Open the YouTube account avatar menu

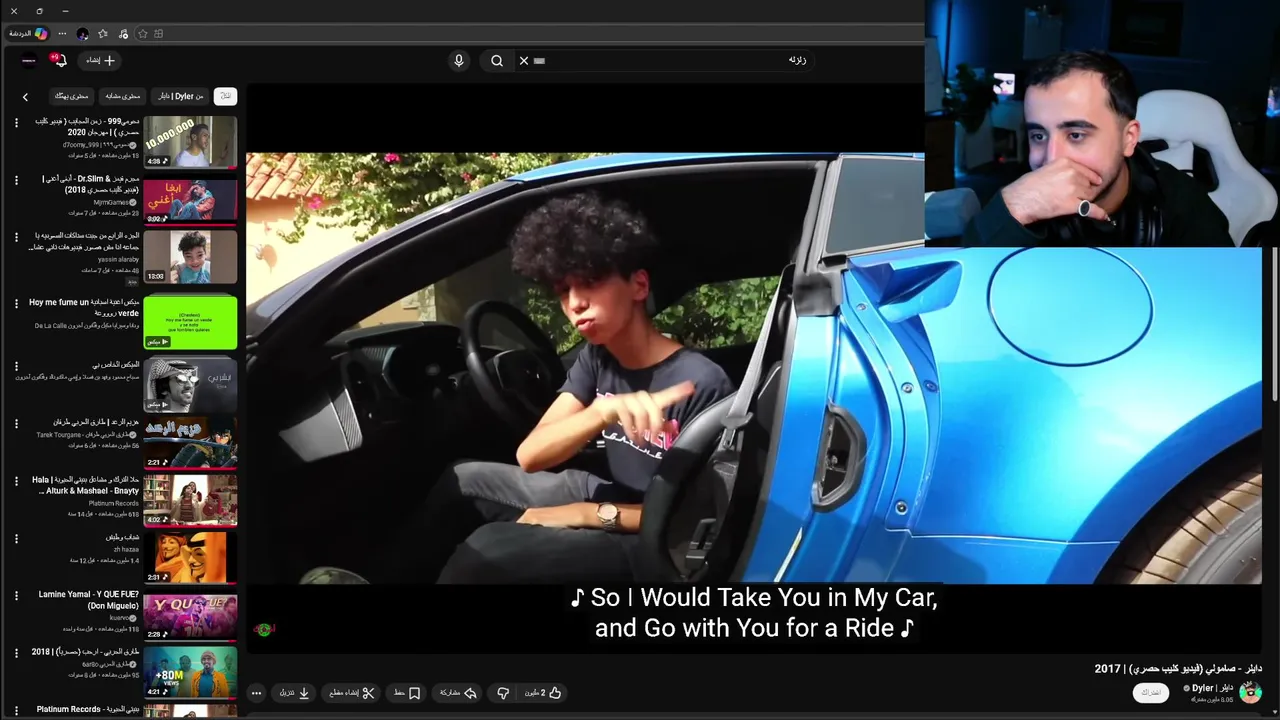(29, 60)
